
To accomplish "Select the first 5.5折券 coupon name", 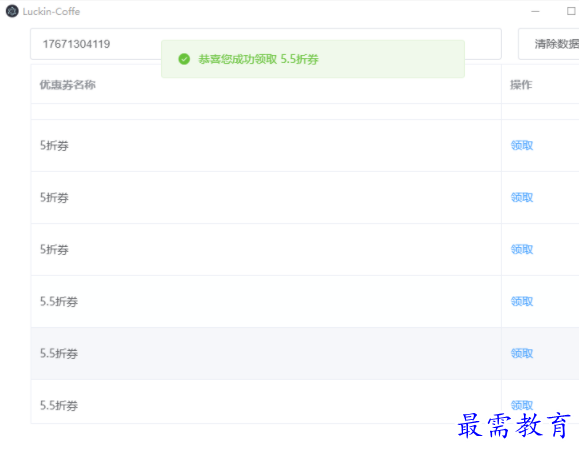I will pyautogui.click(x=59, y=302).
